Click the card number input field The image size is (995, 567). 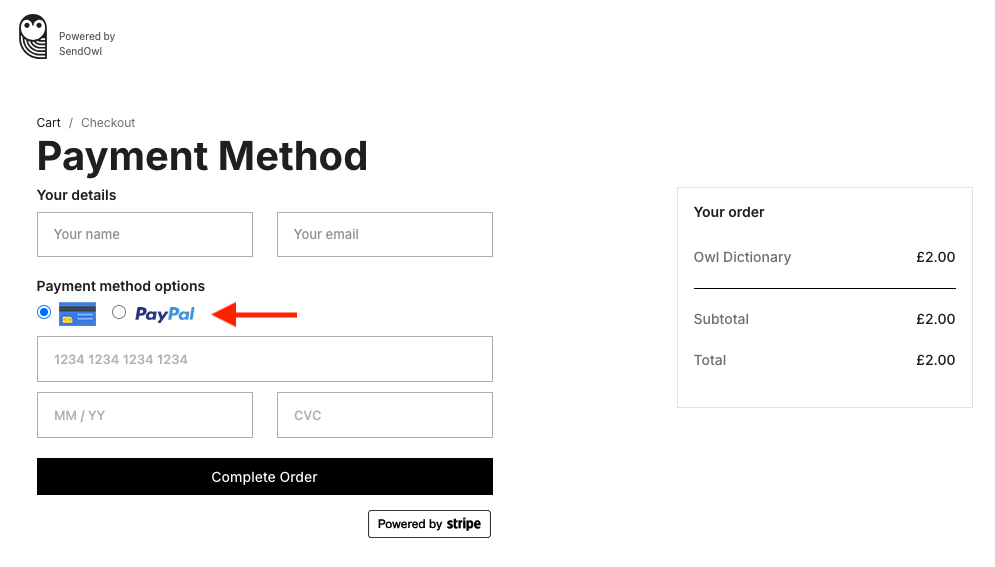click(265, 359)
